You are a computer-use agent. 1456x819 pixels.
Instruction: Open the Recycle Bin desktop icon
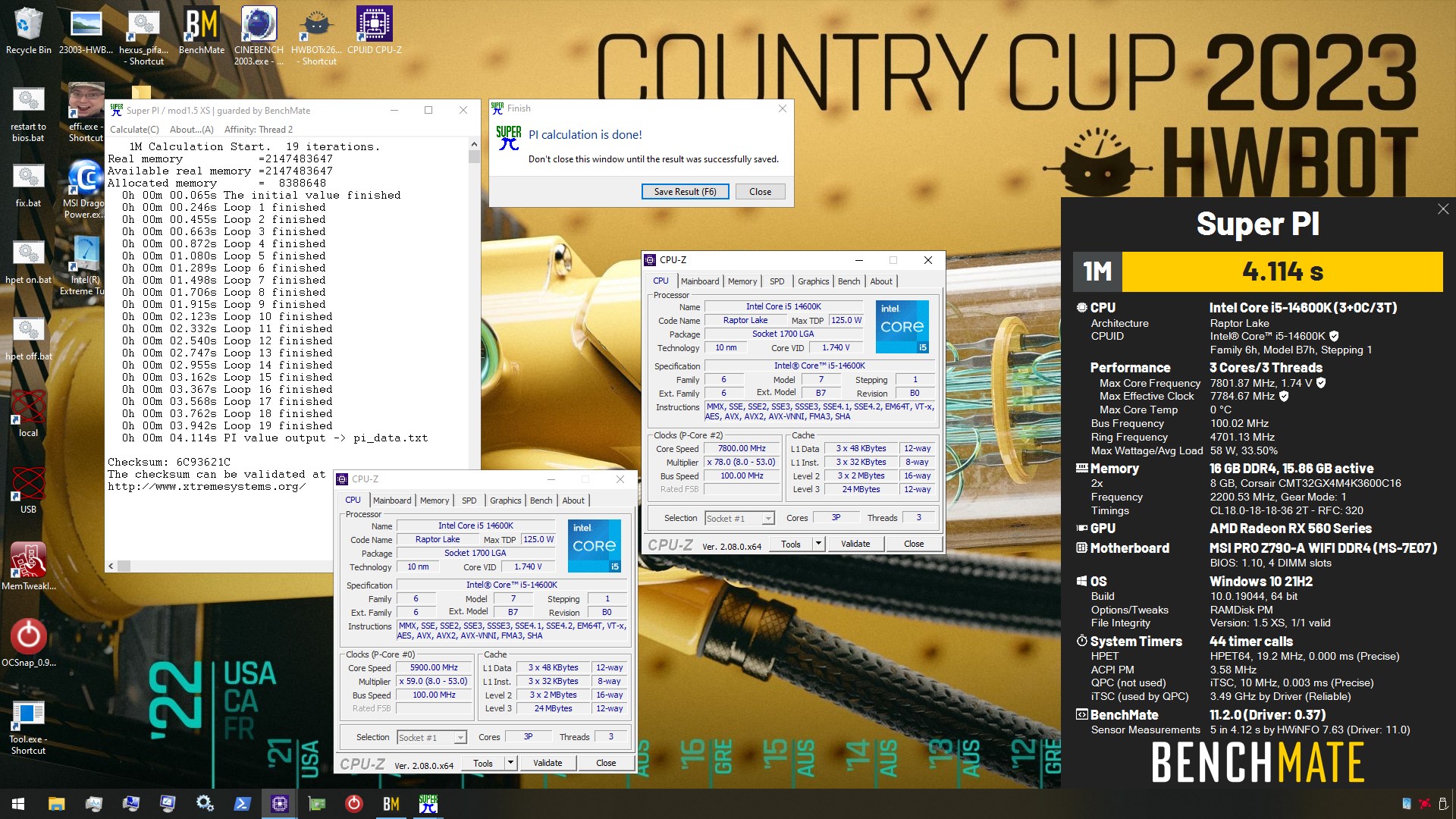[x=28, y=32]
